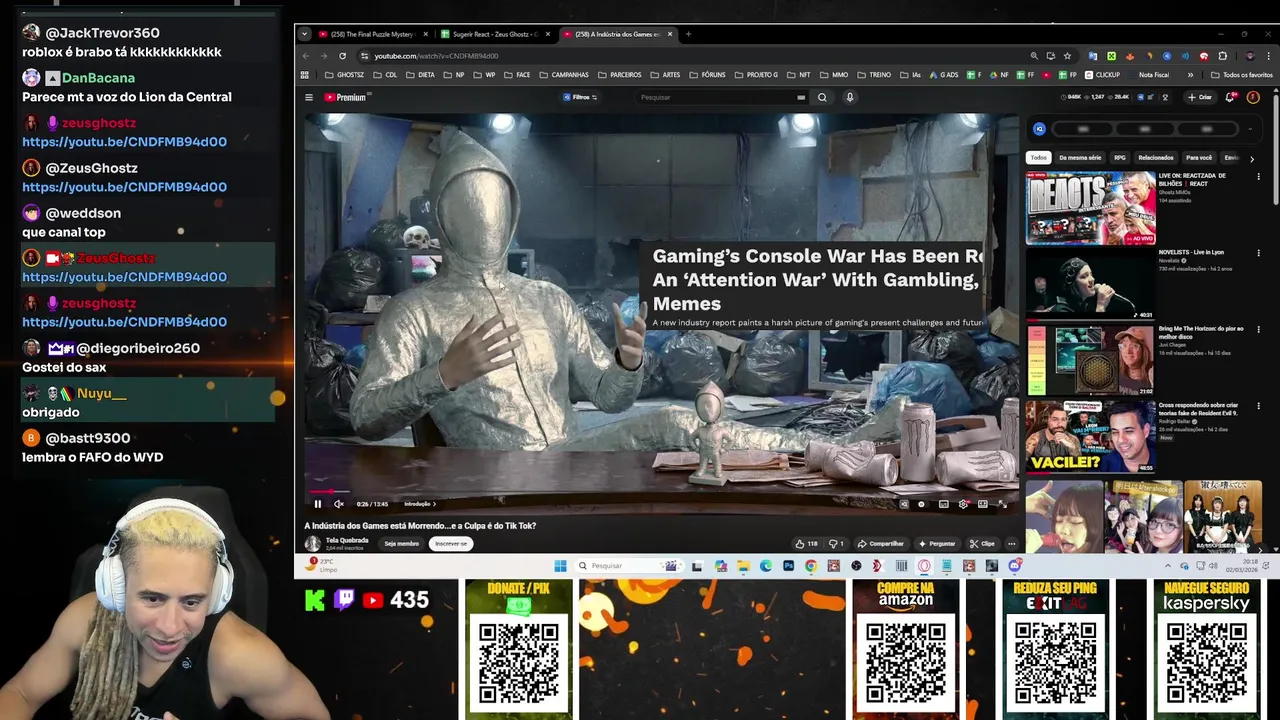Toggle theater mode on the player
1280x720 pixels.
983,504
